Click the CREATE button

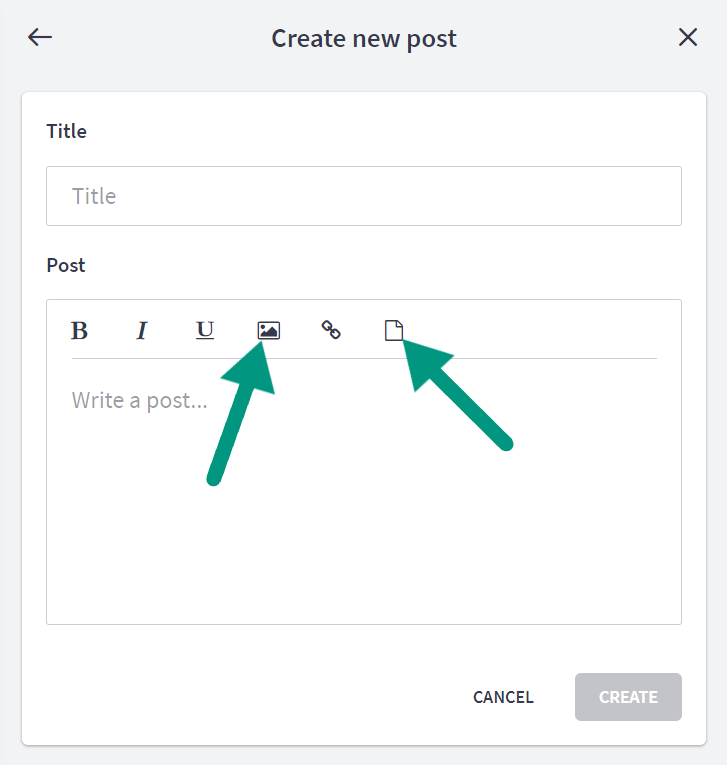pos(628,697)
